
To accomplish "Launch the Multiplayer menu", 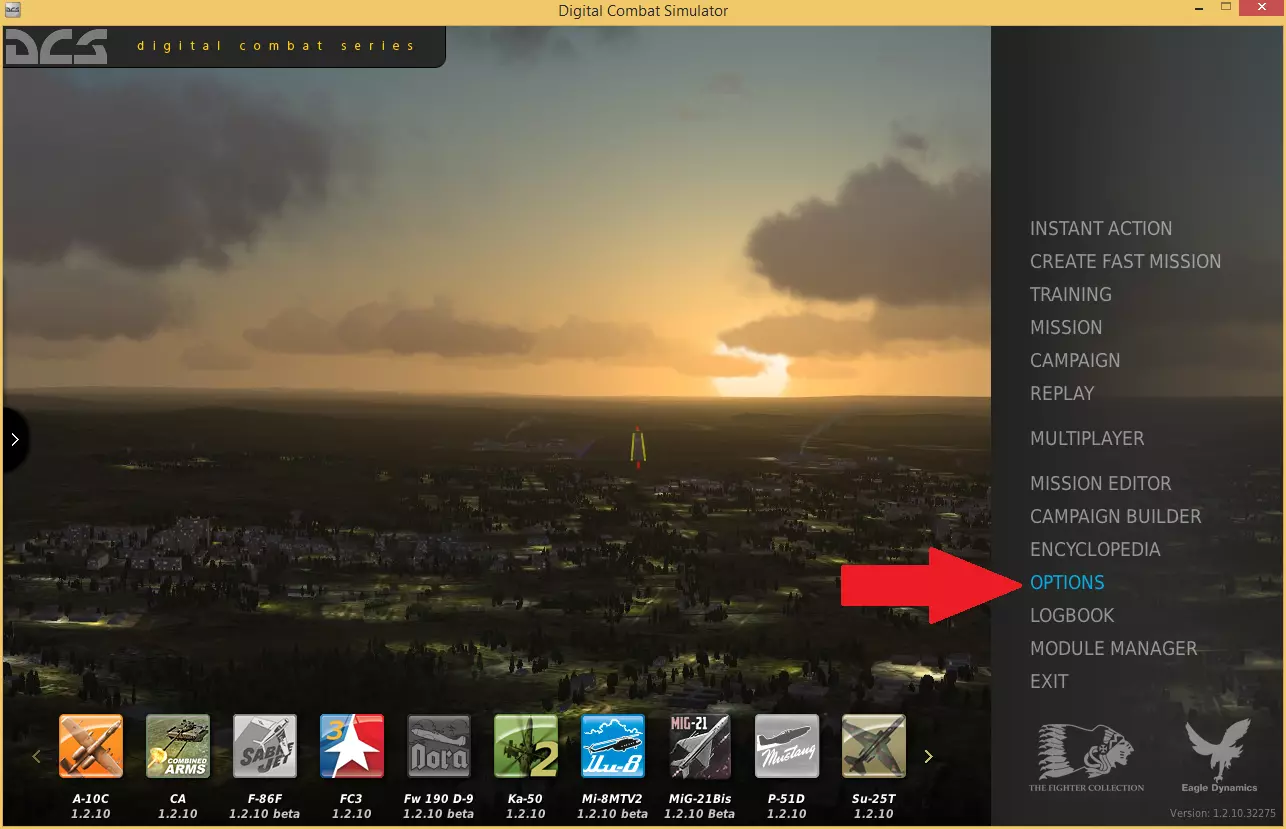I will point(1087,439).
